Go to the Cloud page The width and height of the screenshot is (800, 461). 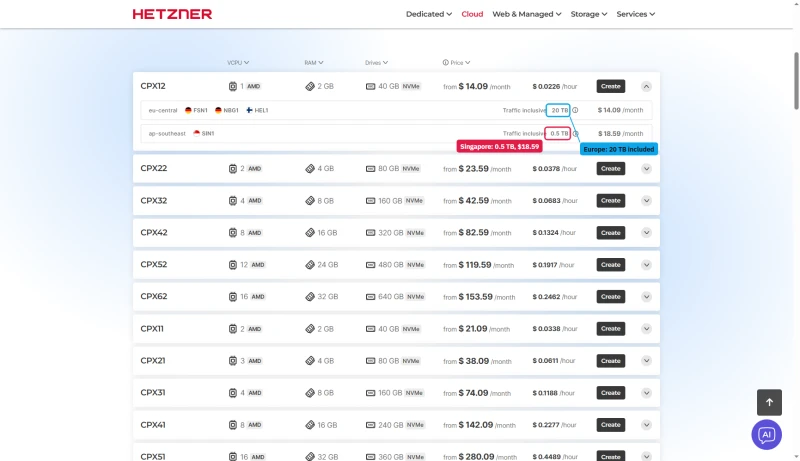pos(472,14)
